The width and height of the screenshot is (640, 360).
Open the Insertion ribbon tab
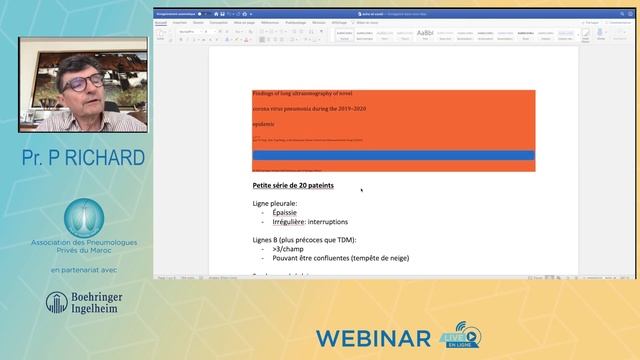tap(180, 23)
